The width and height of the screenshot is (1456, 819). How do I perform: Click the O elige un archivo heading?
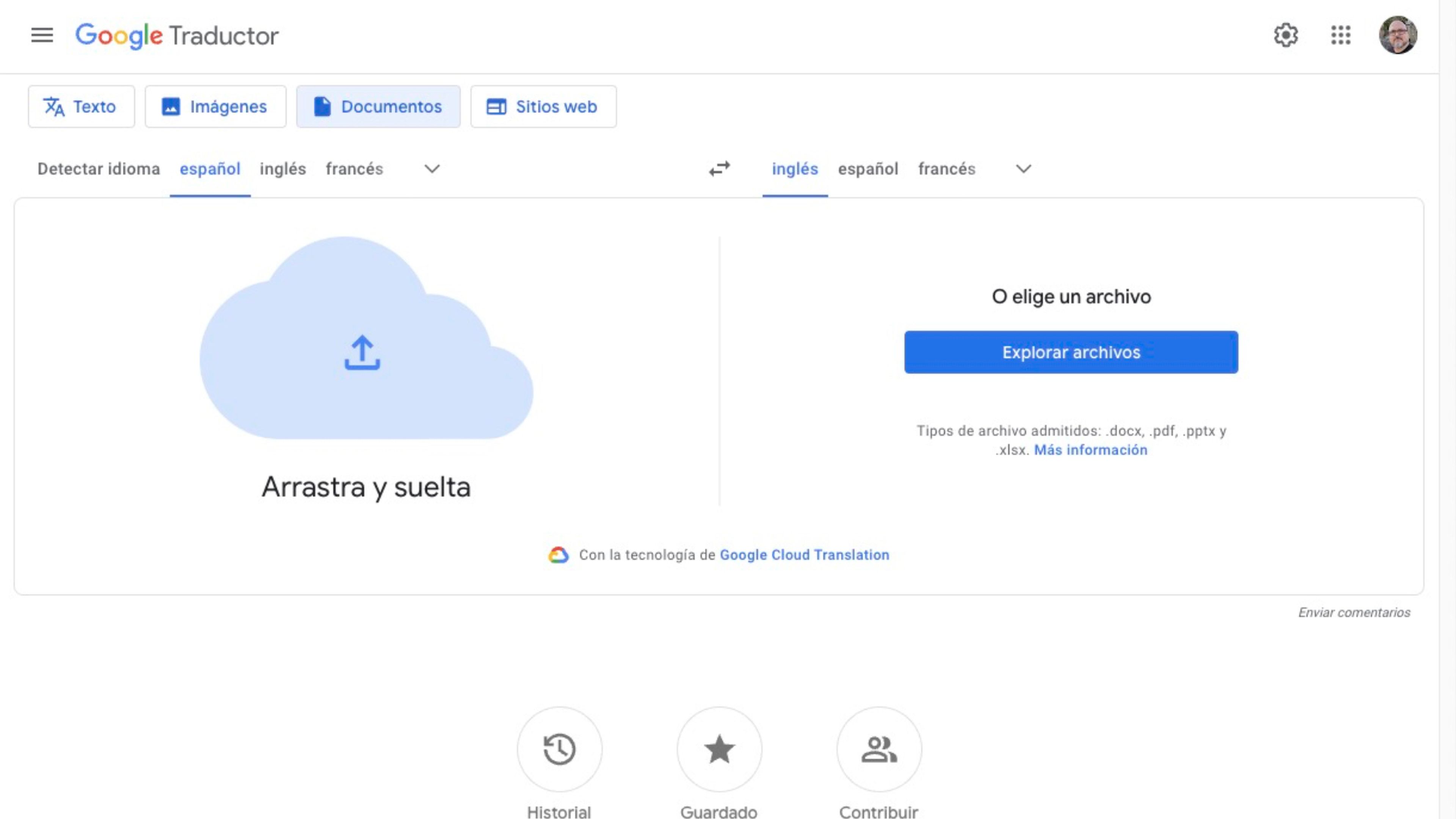(x=1071, y=297)
